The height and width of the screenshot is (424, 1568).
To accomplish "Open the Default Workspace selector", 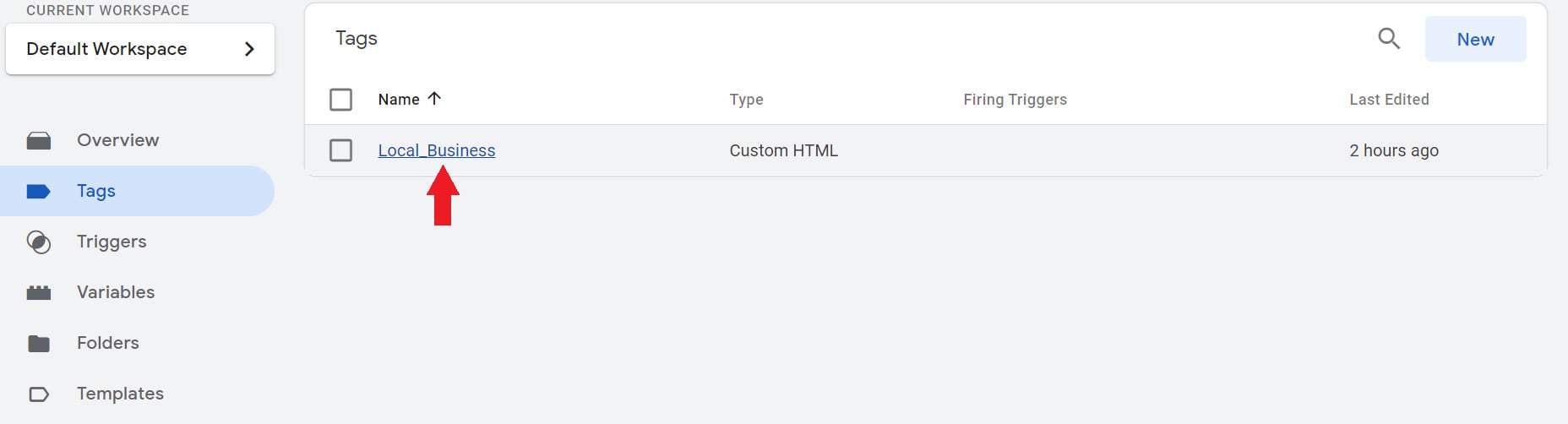I will point(140,49).
